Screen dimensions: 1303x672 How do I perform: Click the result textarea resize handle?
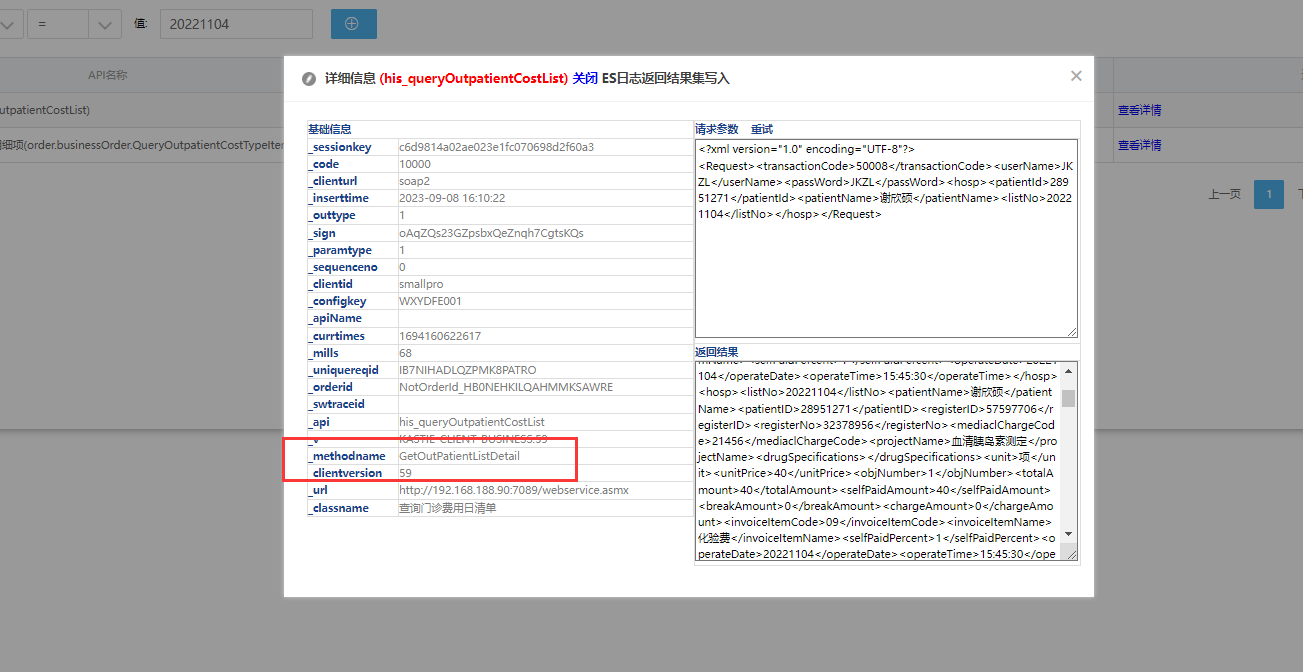click(x=1071, y=554)
